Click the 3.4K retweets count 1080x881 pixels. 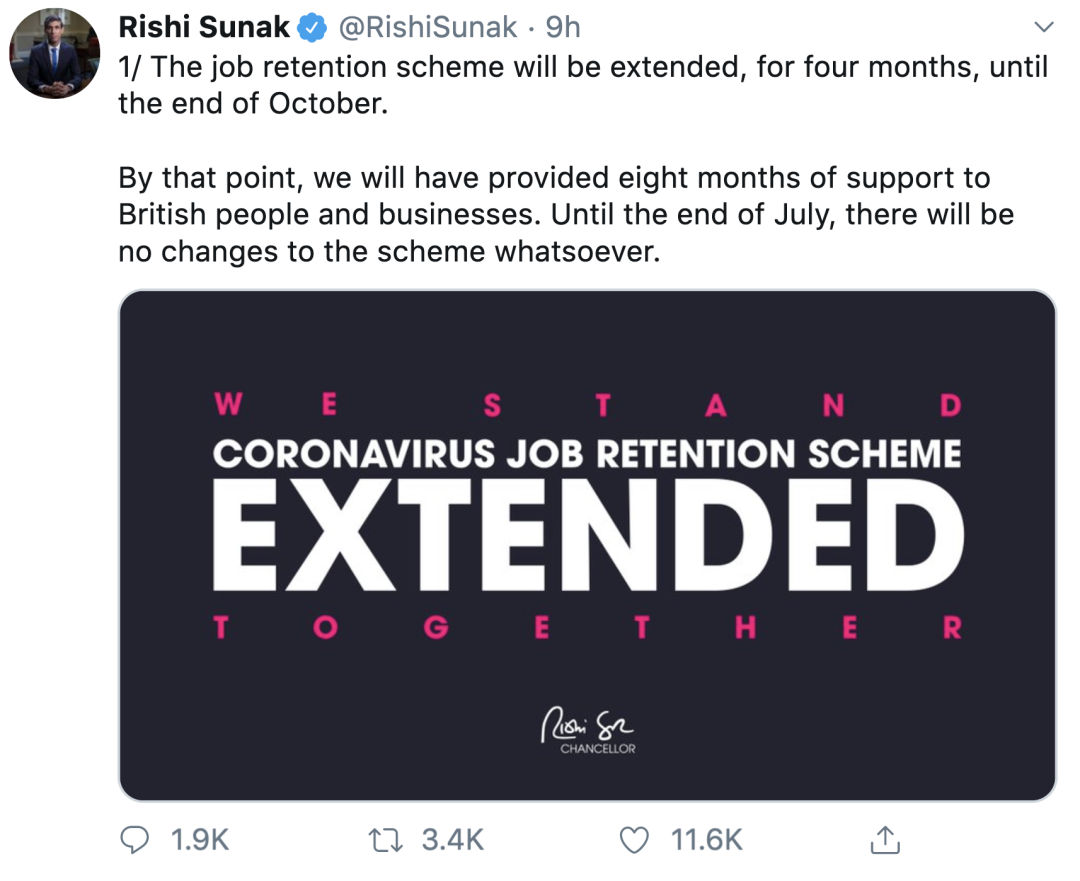(x=452, y=840)
